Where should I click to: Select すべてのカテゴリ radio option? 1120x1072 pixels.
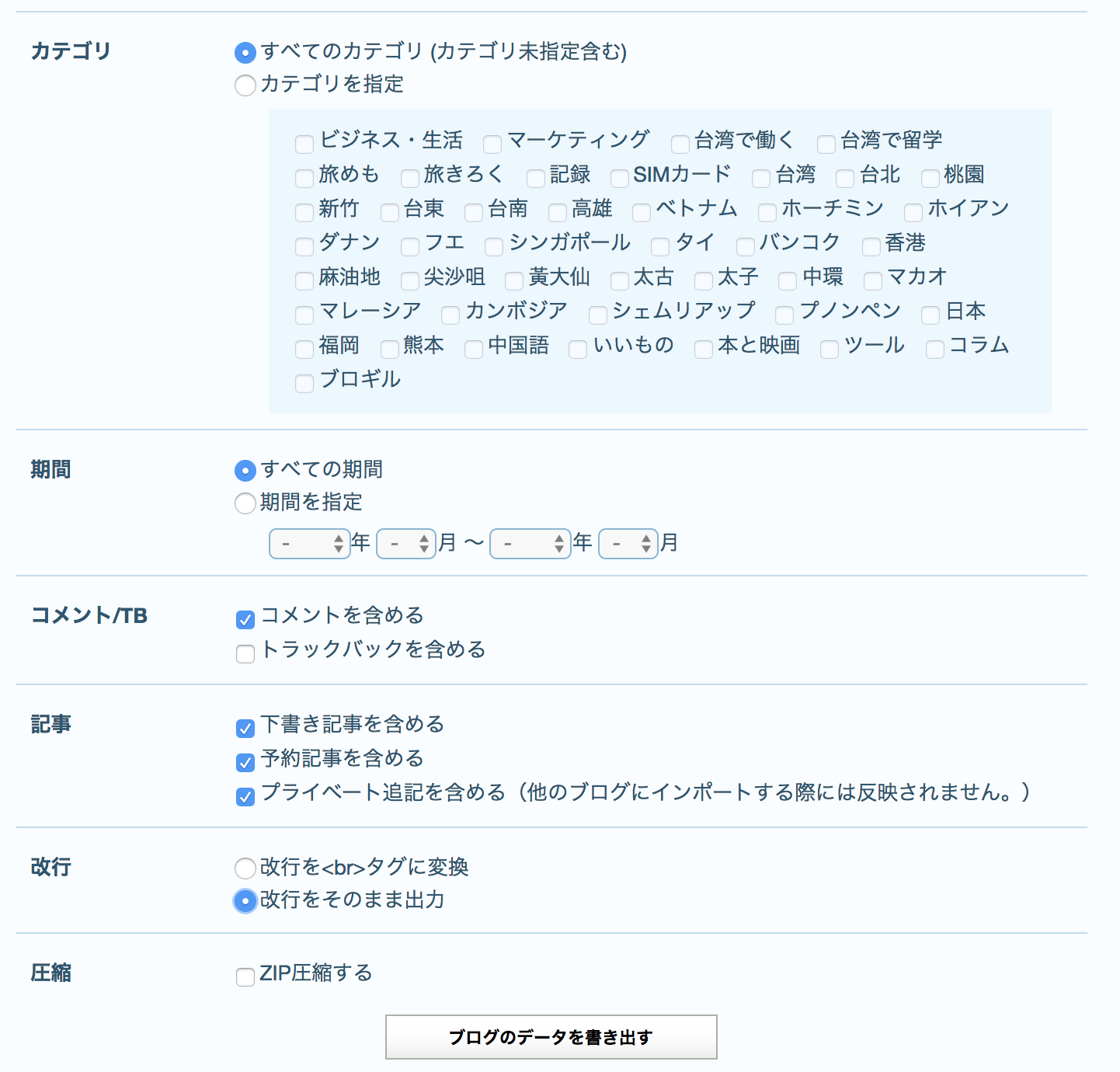click(x=245, y=52)
